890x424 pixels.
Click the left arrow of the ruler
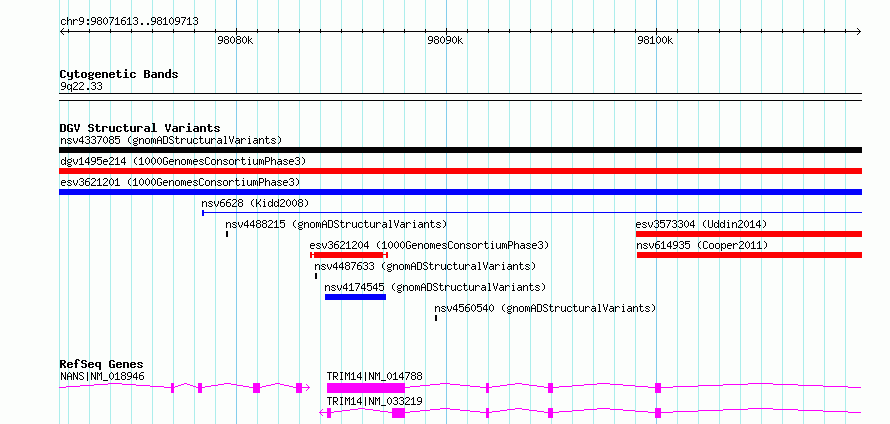[x=62, y=31]
